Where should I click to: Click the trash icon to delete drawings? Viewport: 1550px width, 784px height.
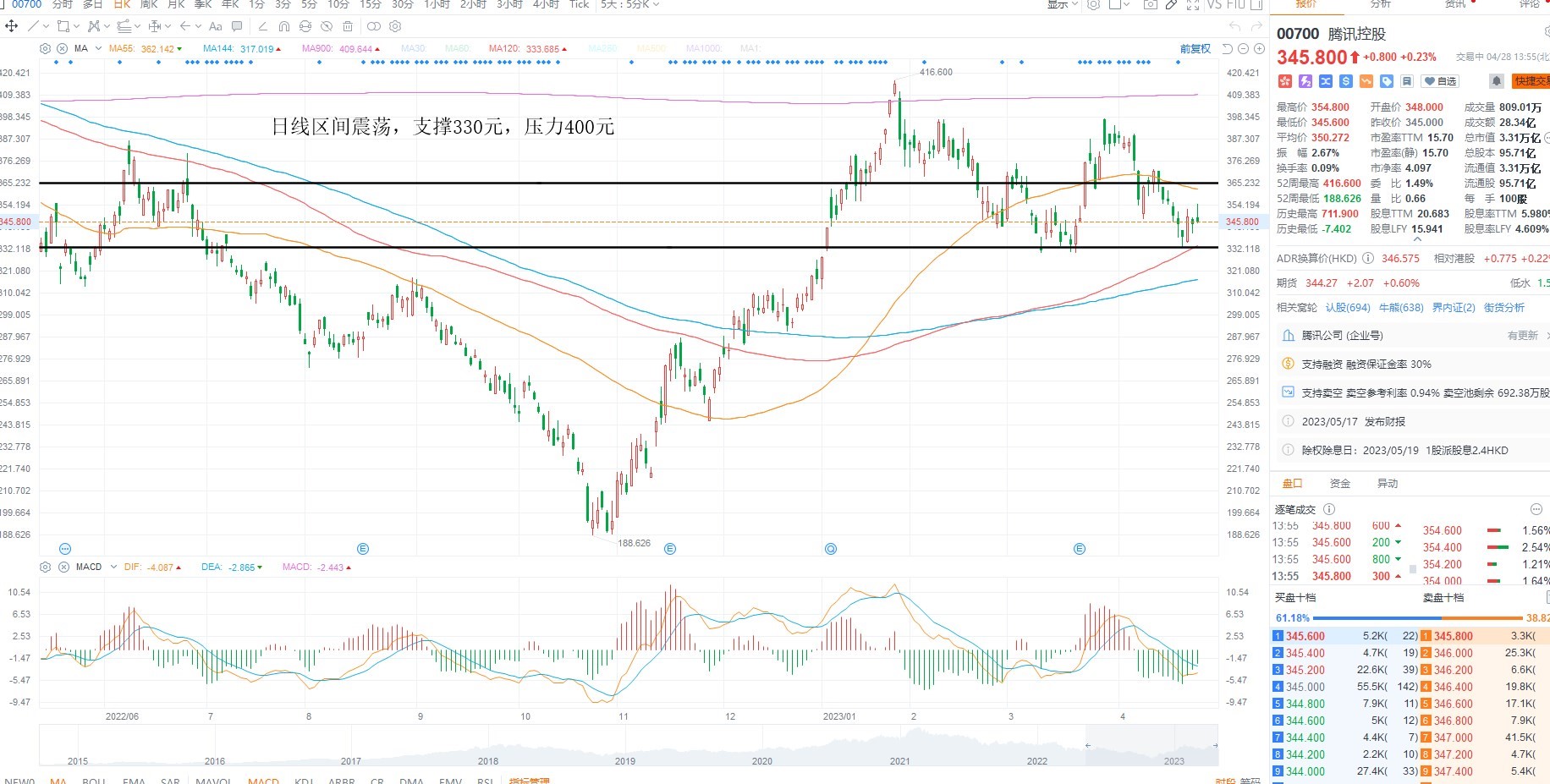pyautogui.click(x=348, y=26)
